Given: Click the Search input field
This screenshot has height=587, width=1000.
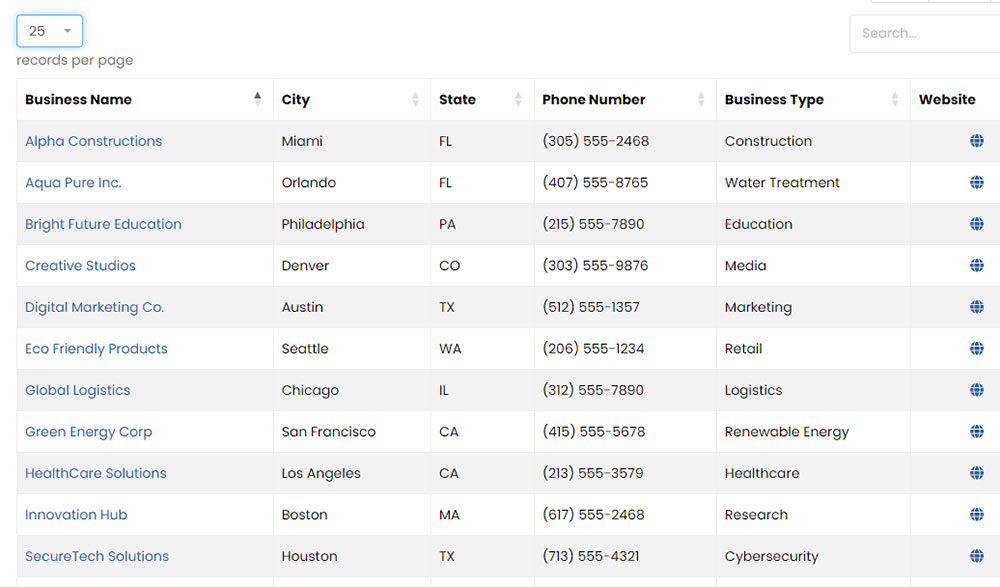Looking at the screenshot, I should click(x=925, y=33).
